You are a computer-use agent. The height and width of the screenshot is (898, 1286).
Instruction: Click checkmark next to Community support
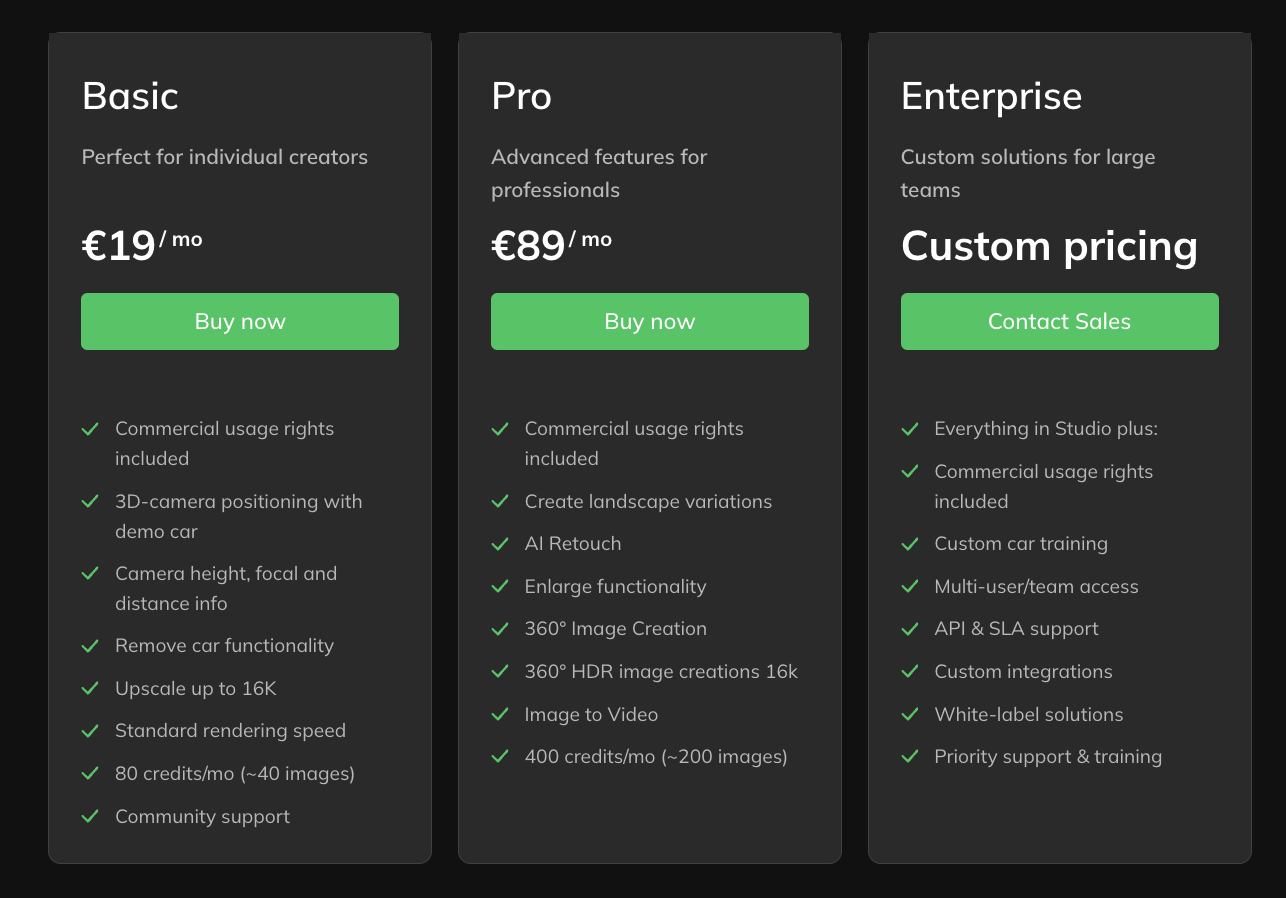click(x=90, y=816)
